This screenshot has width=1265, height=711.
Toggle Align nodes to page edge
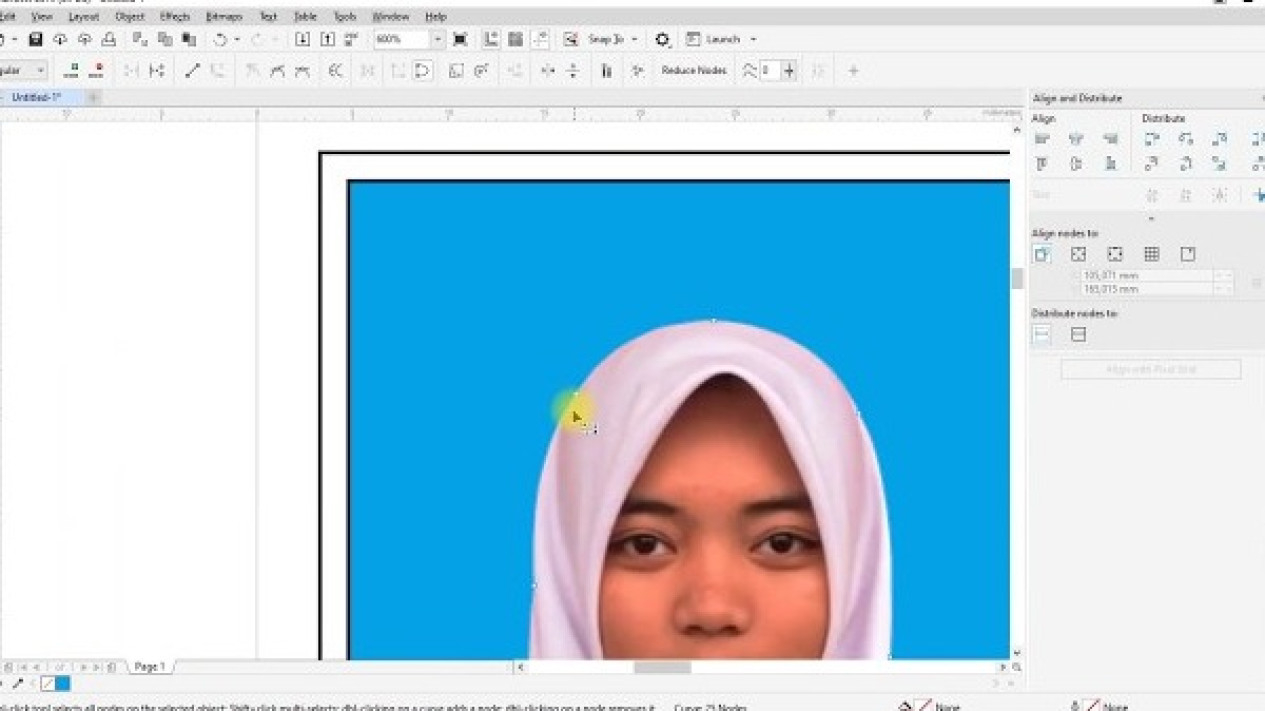(x=1078, y=254)
